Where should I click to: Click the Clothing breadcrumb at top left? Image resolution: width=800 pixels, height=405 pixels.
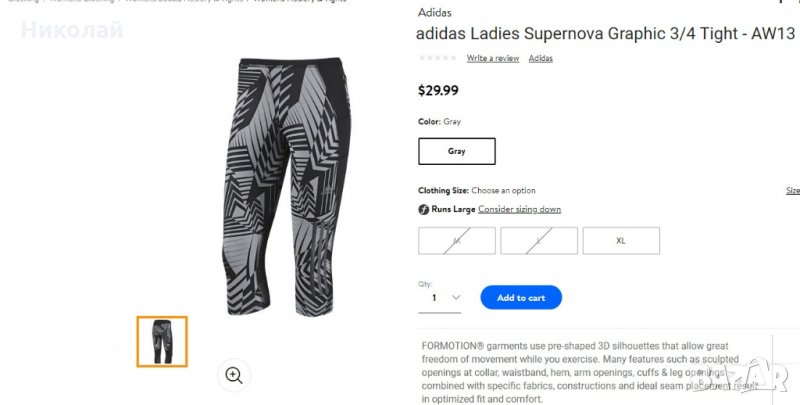click(23, 1)
